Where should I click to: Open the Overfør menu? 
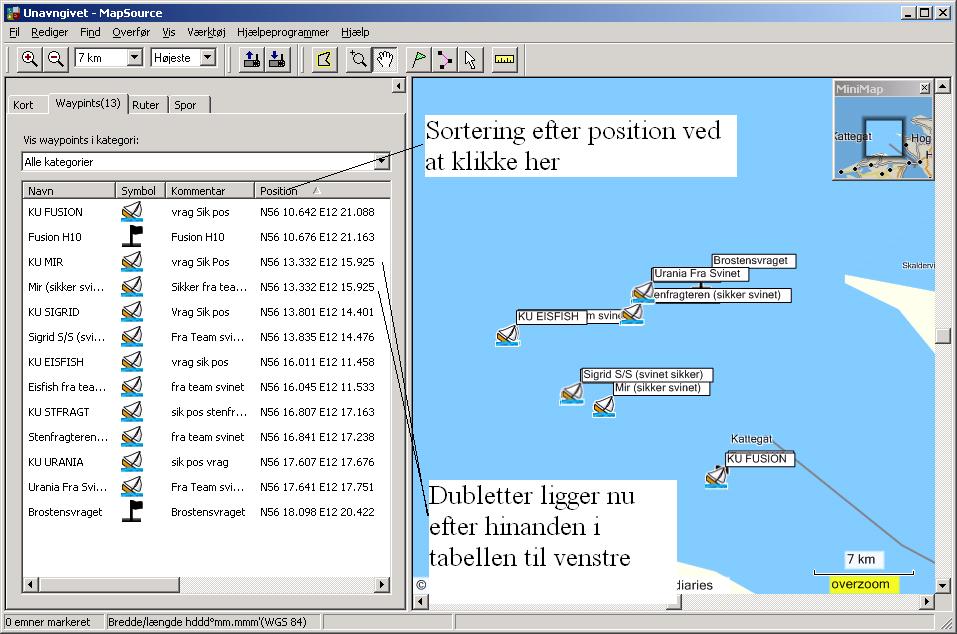click(131, 32)
